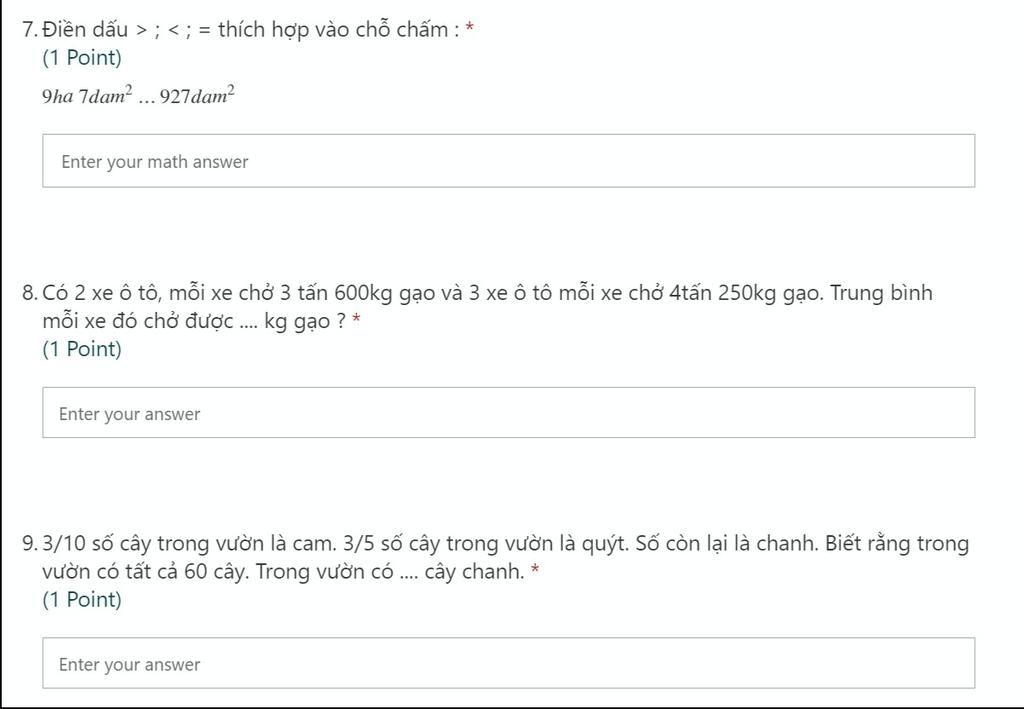The height and width of the screenshot is (709, 1024).
Task: Click '(1 Point)' label under question 9
Action: click(x=82, y=600)
